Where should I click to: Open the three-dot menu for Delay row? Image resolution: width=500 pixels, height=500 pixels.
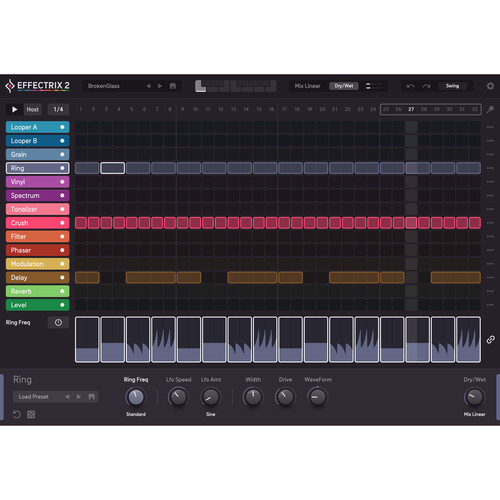pyautogui.click(x=490, y=277)
